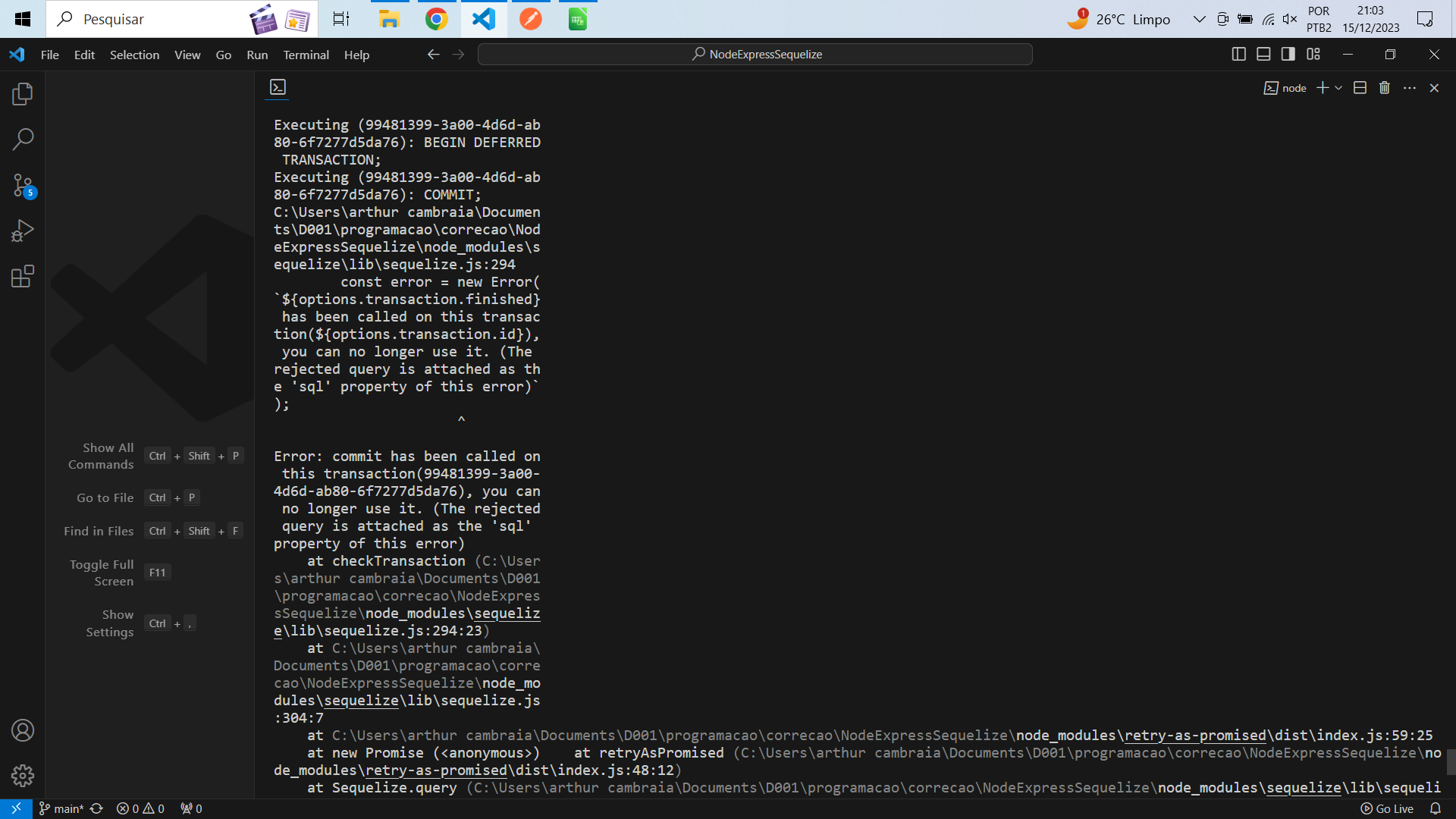Screen dimensions: 1456x819
Task: Open the View menu
Action: [x=187, y=55]
